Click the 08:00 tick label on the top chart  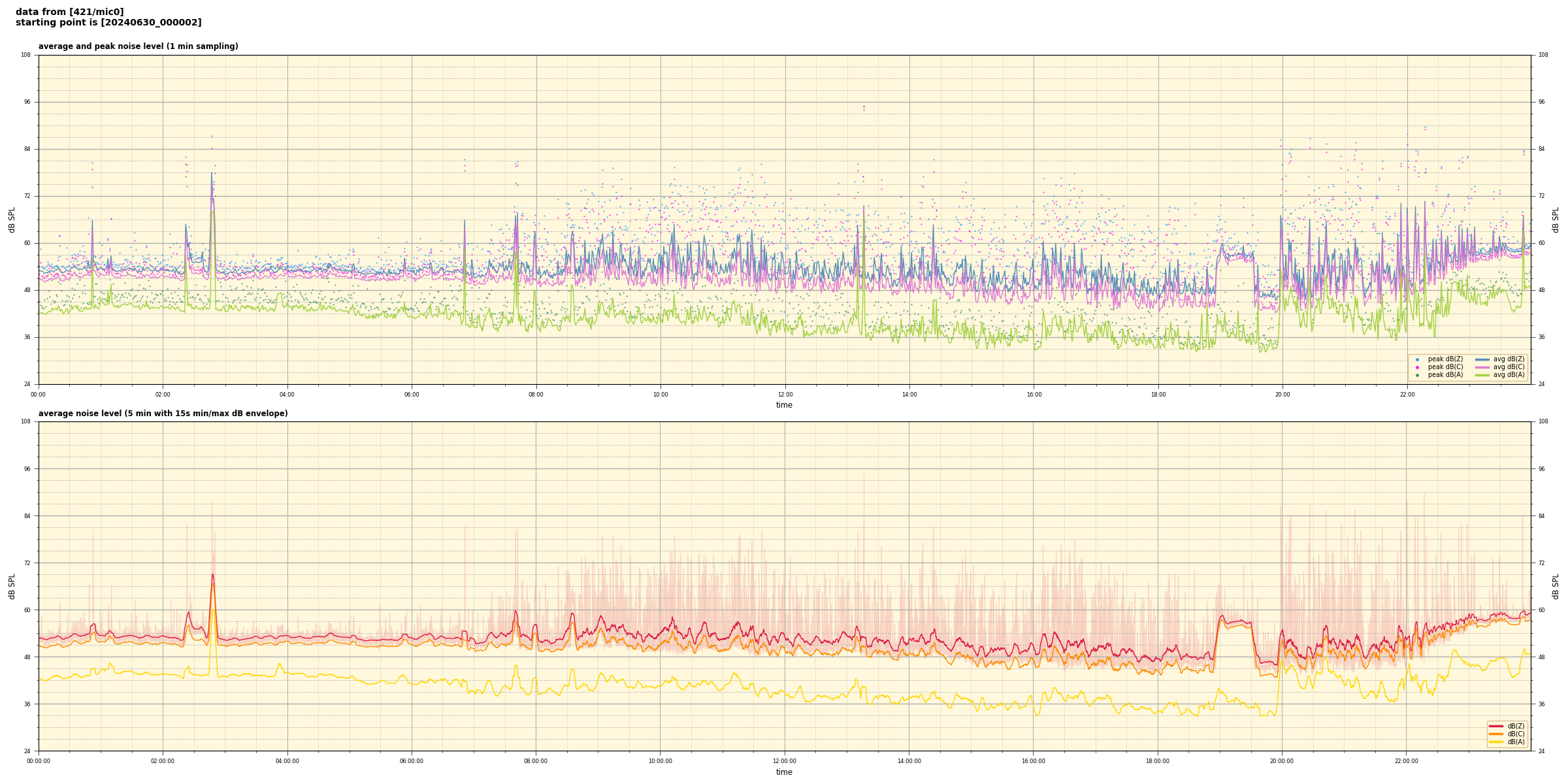pos(536,395)
